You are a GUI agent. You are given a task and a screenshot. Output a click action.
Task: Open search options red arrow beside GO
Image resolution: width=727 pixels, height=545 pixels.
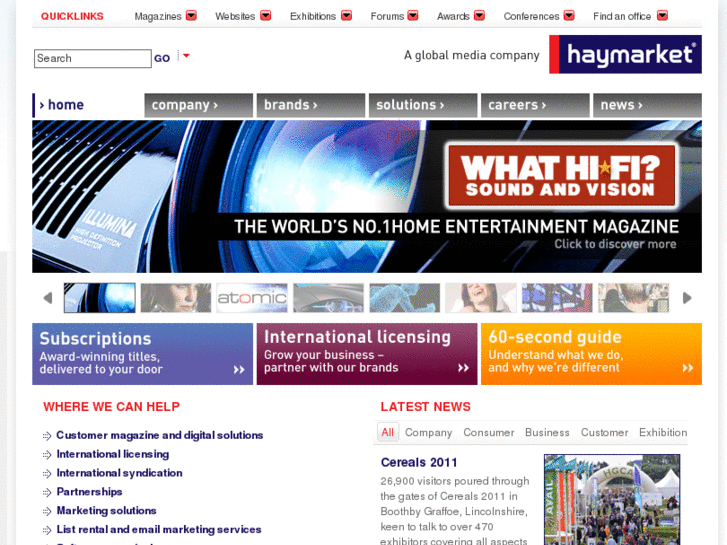pos(186,56)
